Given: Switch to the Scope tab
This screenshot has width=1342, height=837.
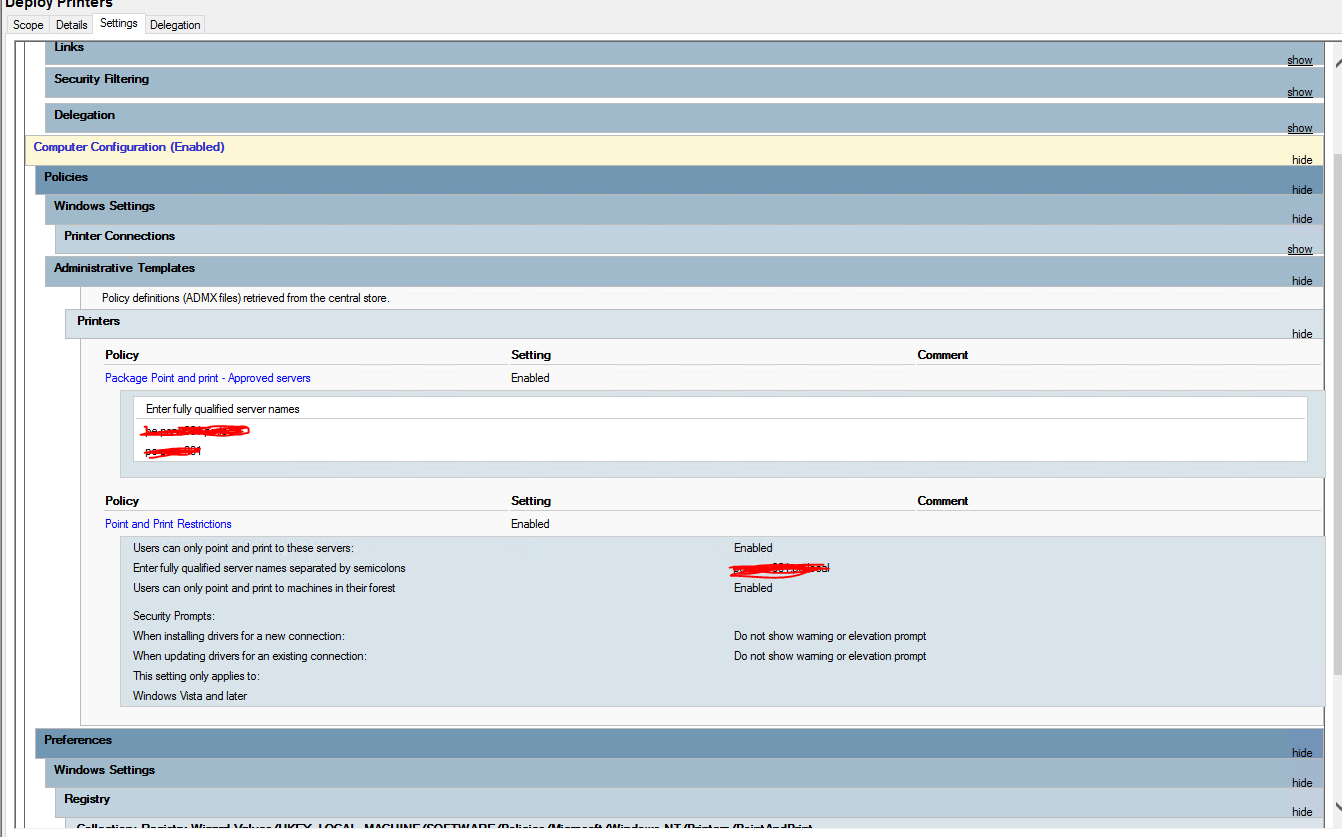Looking at the screenshot, I should tap(27, 24).
